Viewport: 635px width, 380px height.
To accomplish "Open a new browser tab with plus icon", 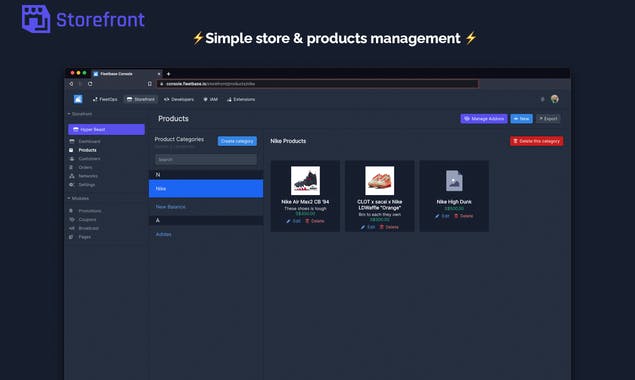I will tap(168, 74).
